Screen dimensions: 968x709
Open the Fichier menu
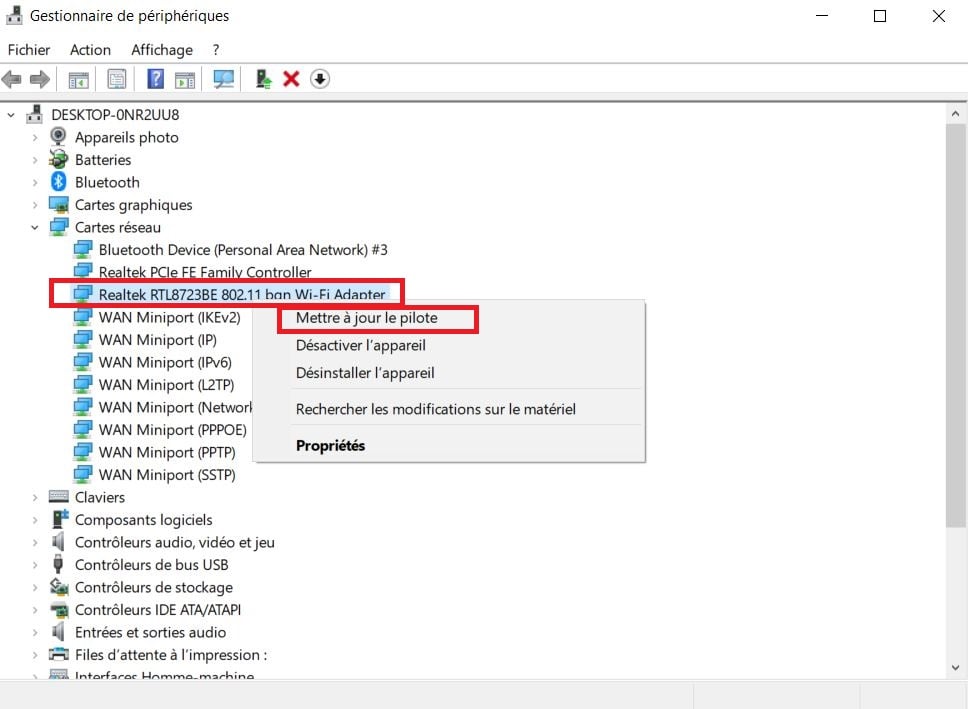point(29,49)
